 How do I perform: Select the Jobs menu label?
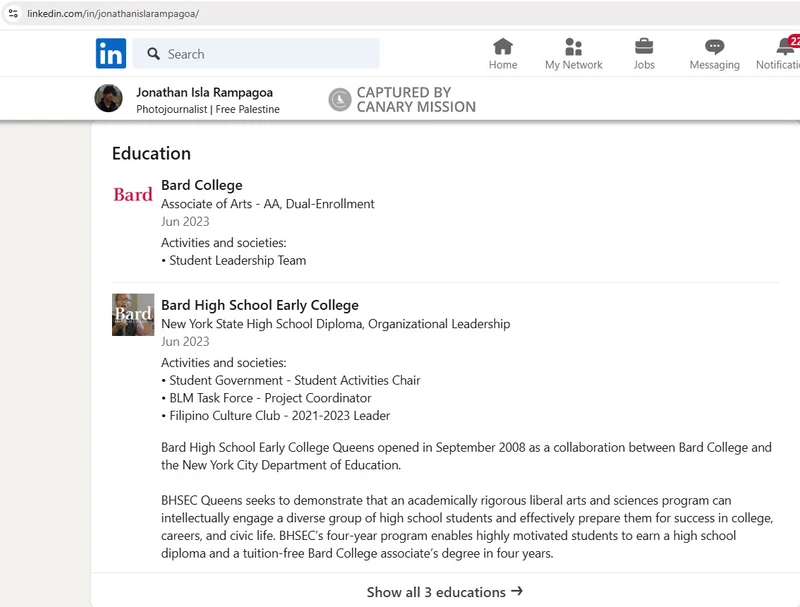coord(644,65)
